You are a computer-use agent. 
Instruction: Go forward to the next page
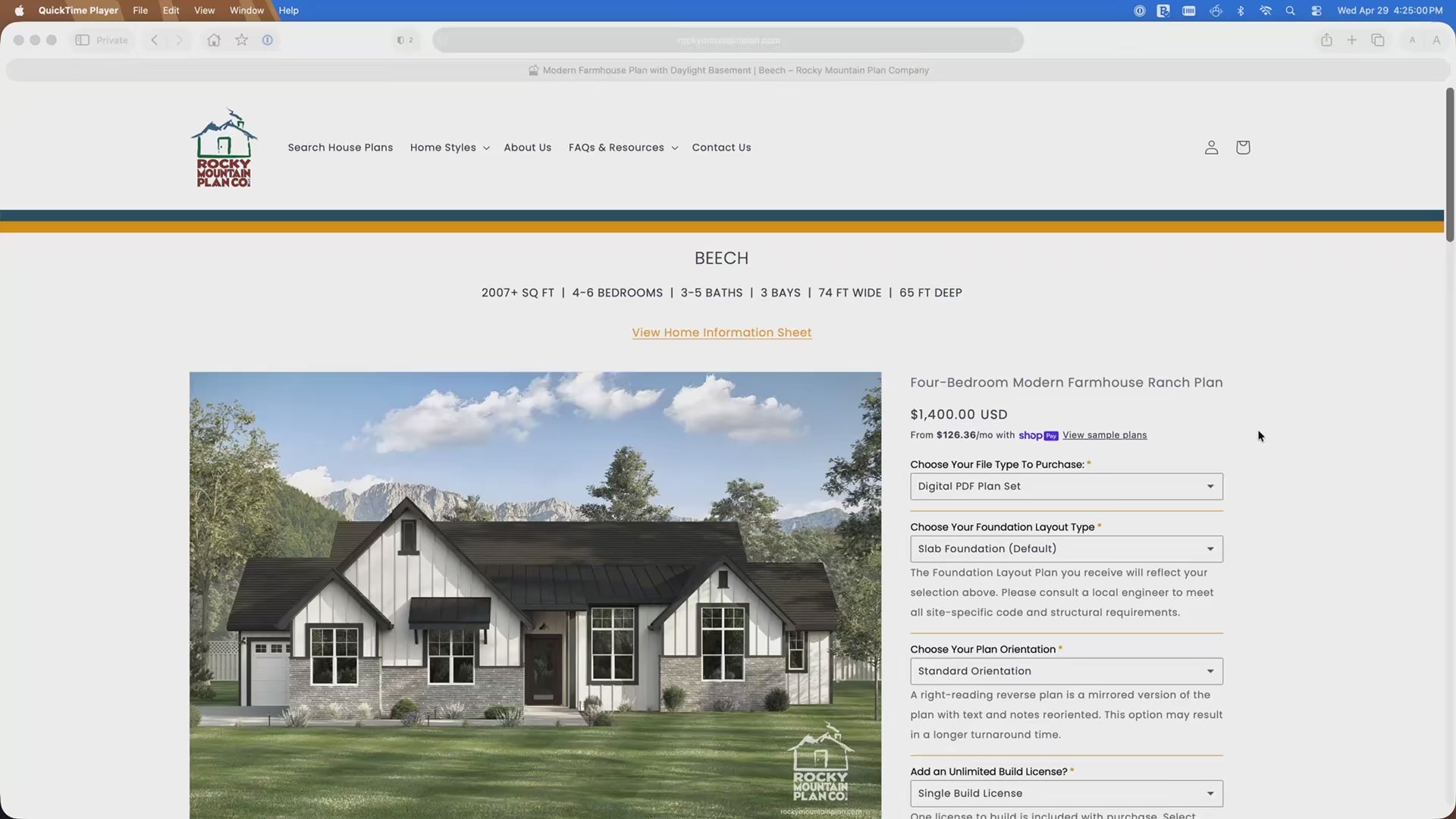tap(179, 40)
